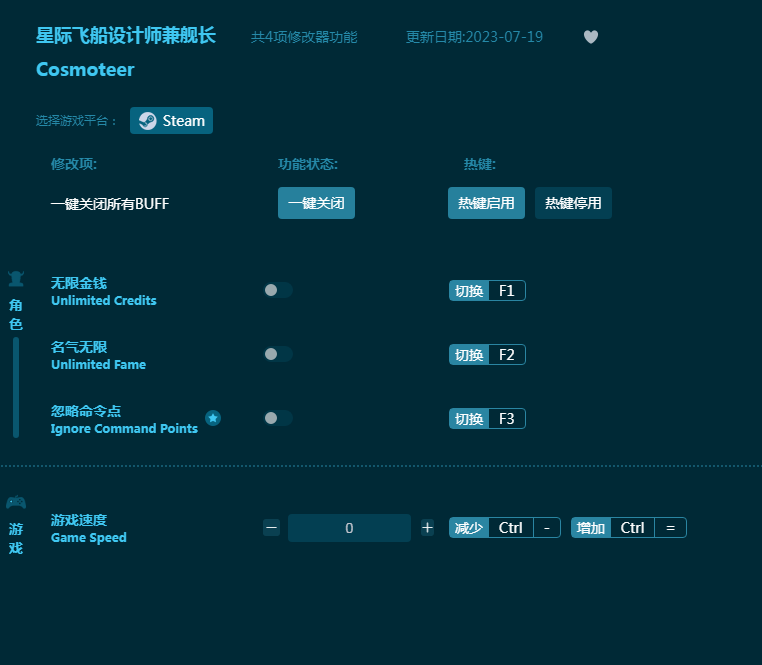
Task: Click the character category icon
Action: pyautogui.click(x=16, y=279)
